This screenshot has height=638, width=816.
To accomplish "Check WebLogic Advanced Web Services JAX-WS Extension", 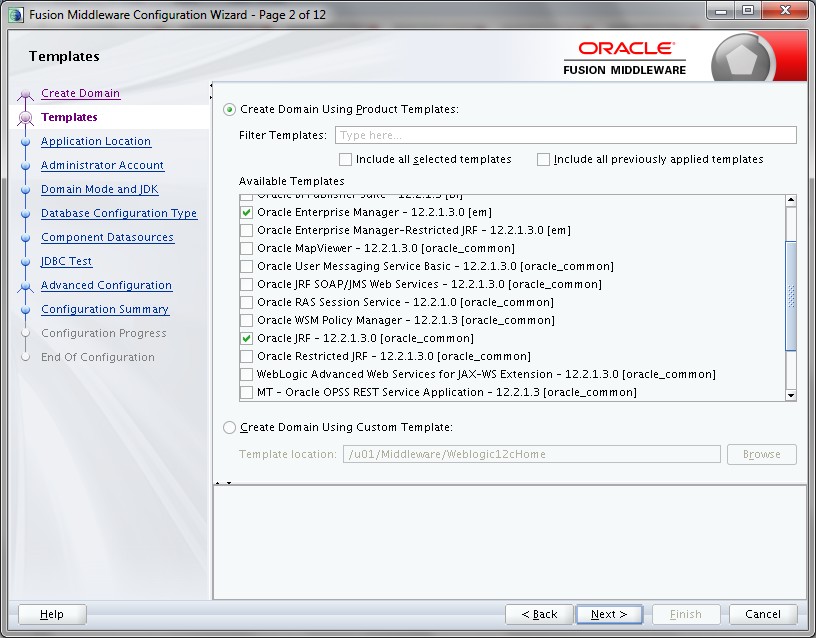I will pos(246,374).
